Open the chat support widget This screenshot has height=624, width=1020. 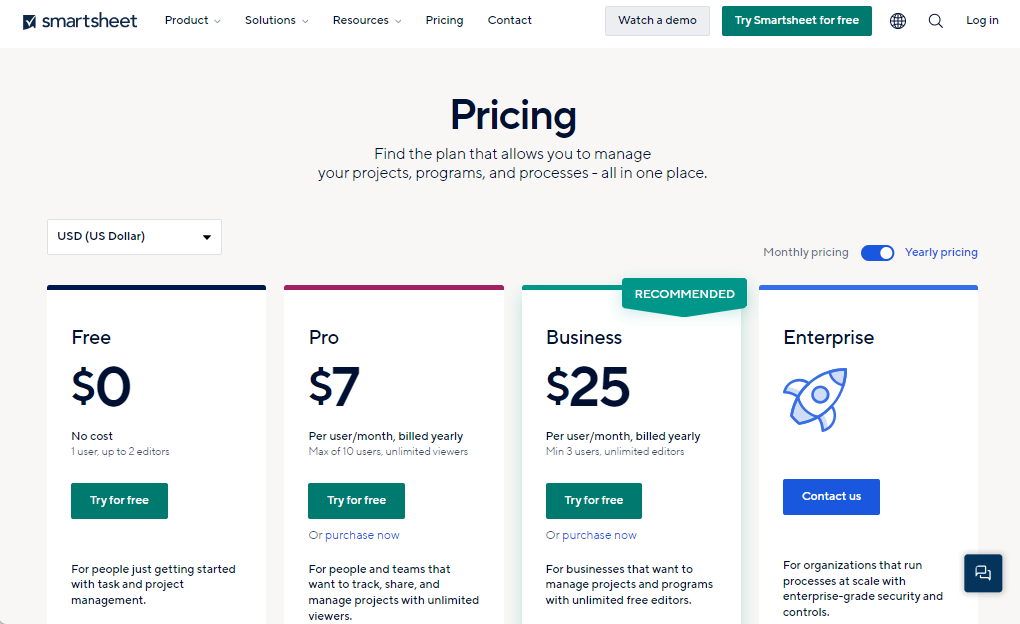(983, 573)
